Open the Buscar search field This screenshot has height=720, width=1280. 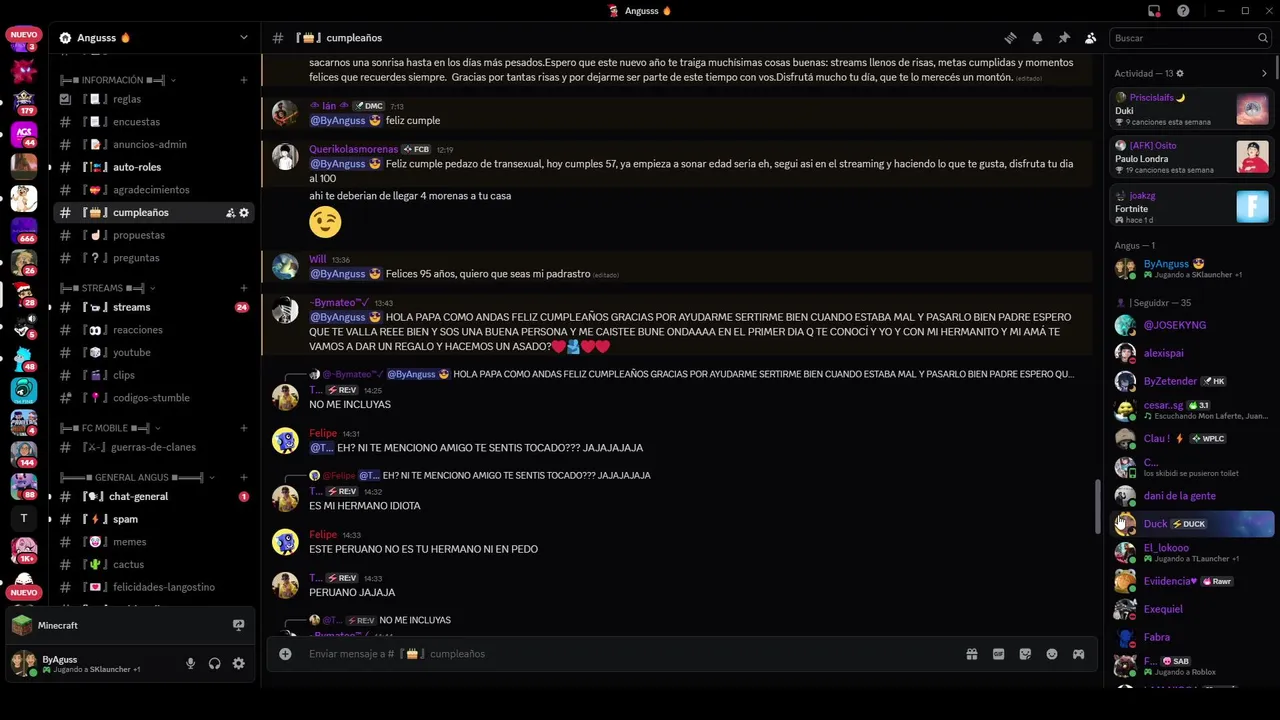[x=1191, y=38]
